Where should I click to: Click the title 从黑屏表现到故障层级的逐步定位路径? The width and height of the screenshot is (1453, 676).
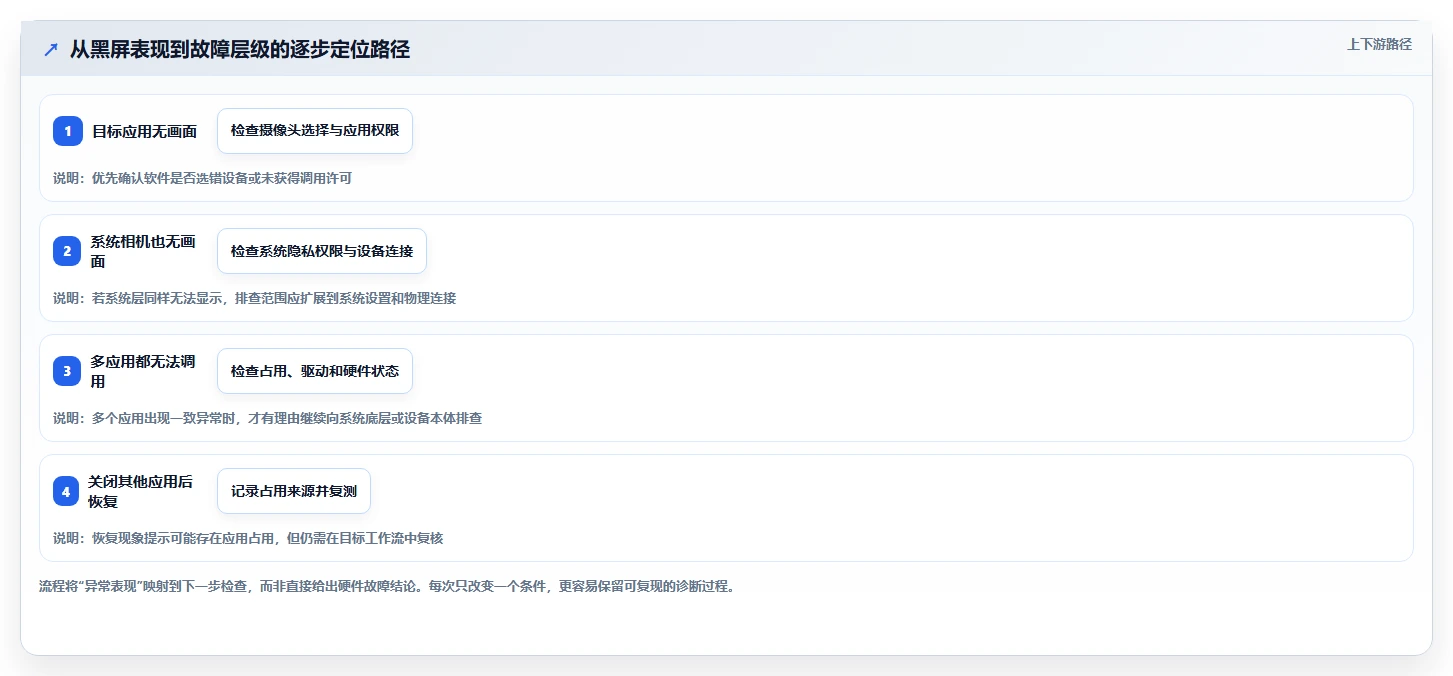[x=240, y=50]
